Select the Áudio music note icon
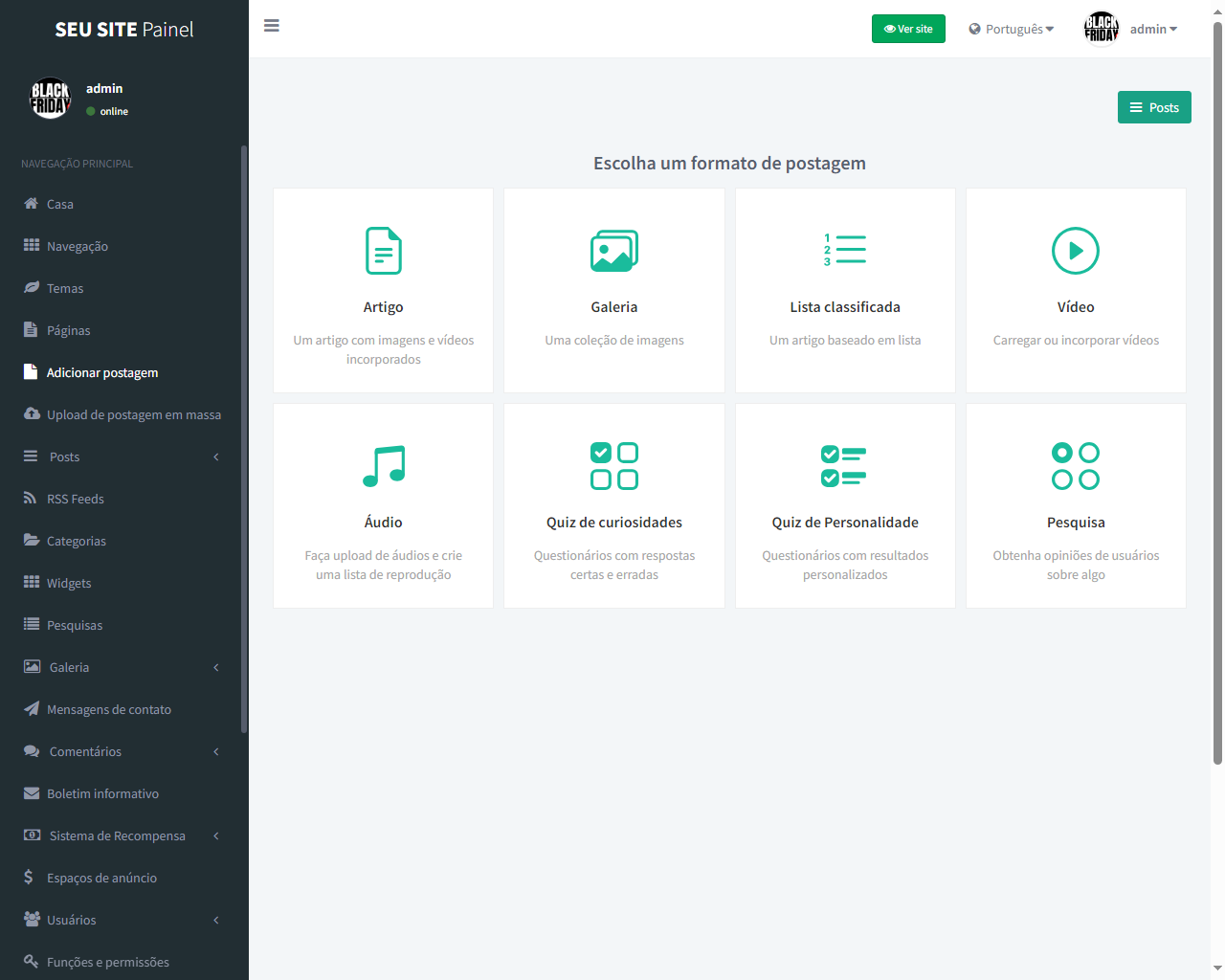This screenshot has width=1225, height=980. [x=383, y=466]
